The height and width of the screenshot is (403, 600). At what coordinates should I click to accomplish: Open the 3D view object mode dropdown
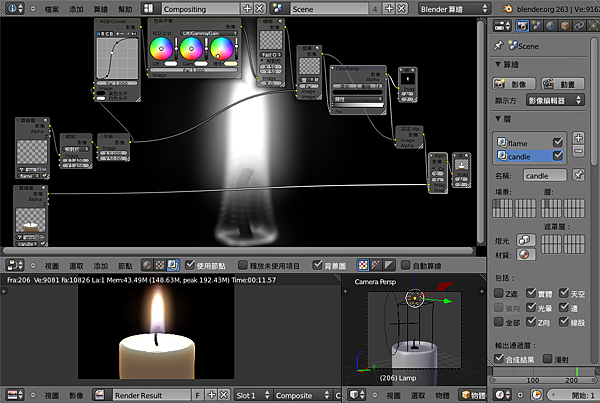(x=473, y=395)
